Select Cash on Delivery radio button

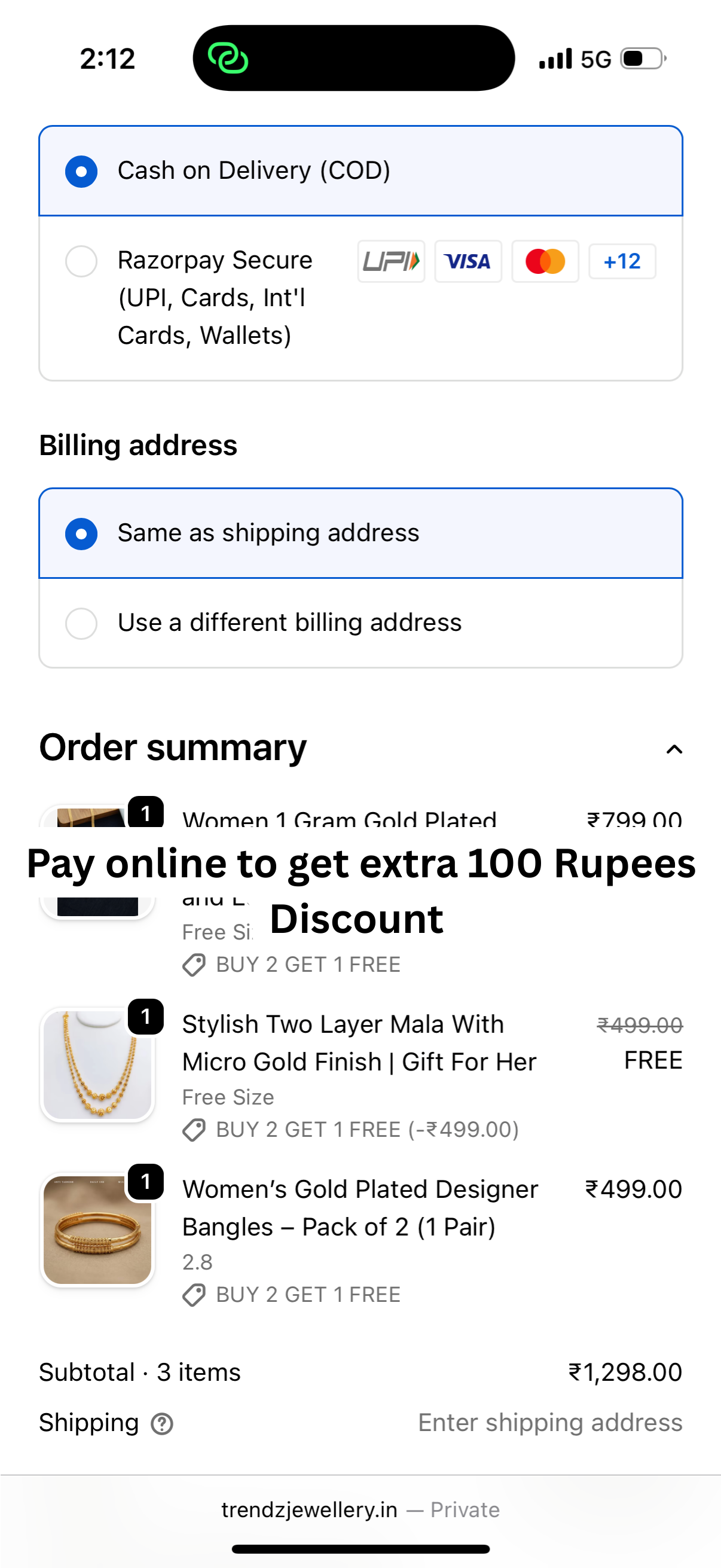[81, 171]
